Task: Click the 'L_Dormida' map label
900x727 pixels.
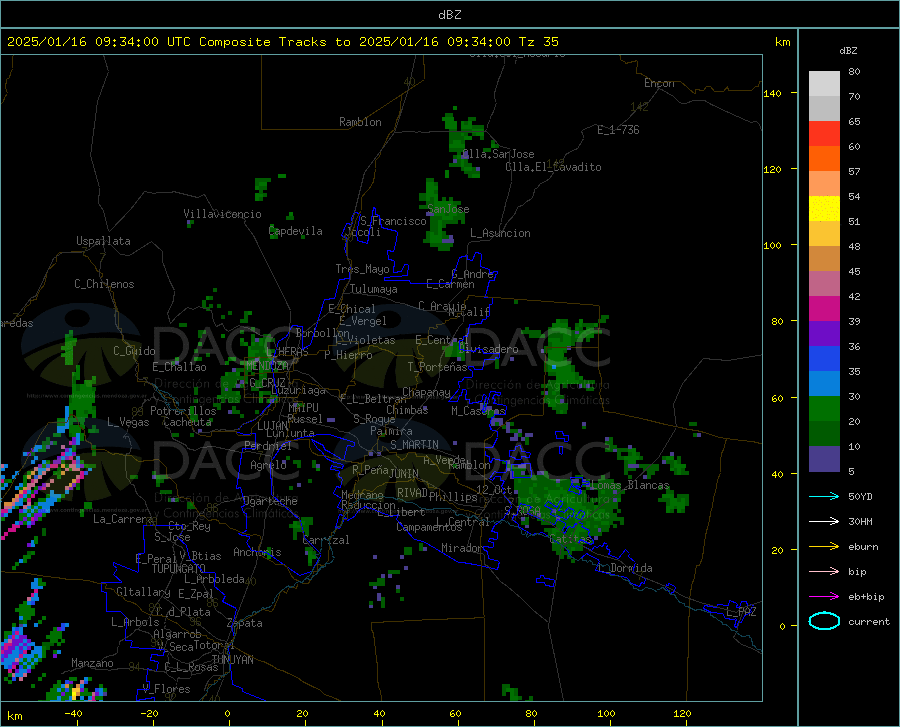Action: pos(626,568)
